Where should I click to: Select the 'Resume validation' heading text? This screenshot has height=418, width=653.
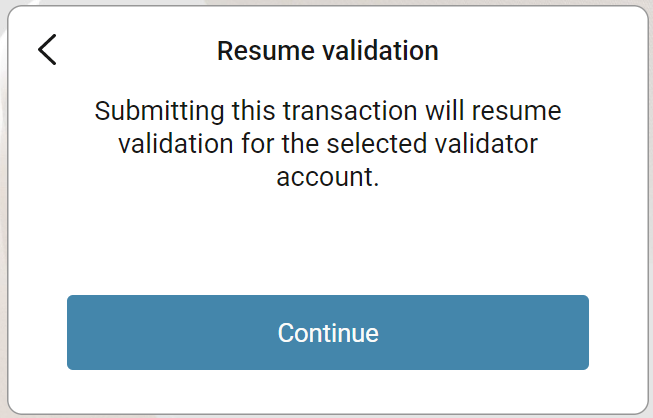(328, 51)
